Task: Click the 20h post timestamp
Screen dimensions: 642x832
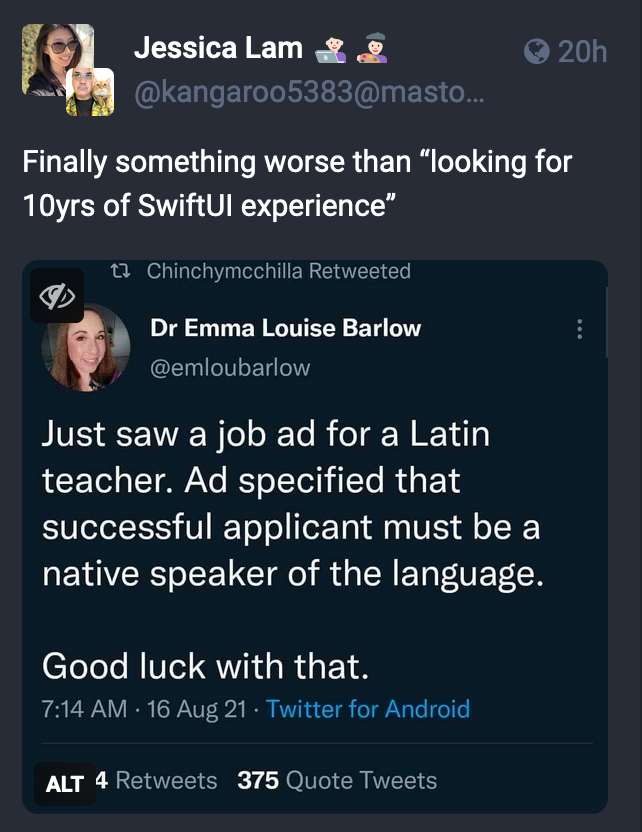Action: click(582, 50)
